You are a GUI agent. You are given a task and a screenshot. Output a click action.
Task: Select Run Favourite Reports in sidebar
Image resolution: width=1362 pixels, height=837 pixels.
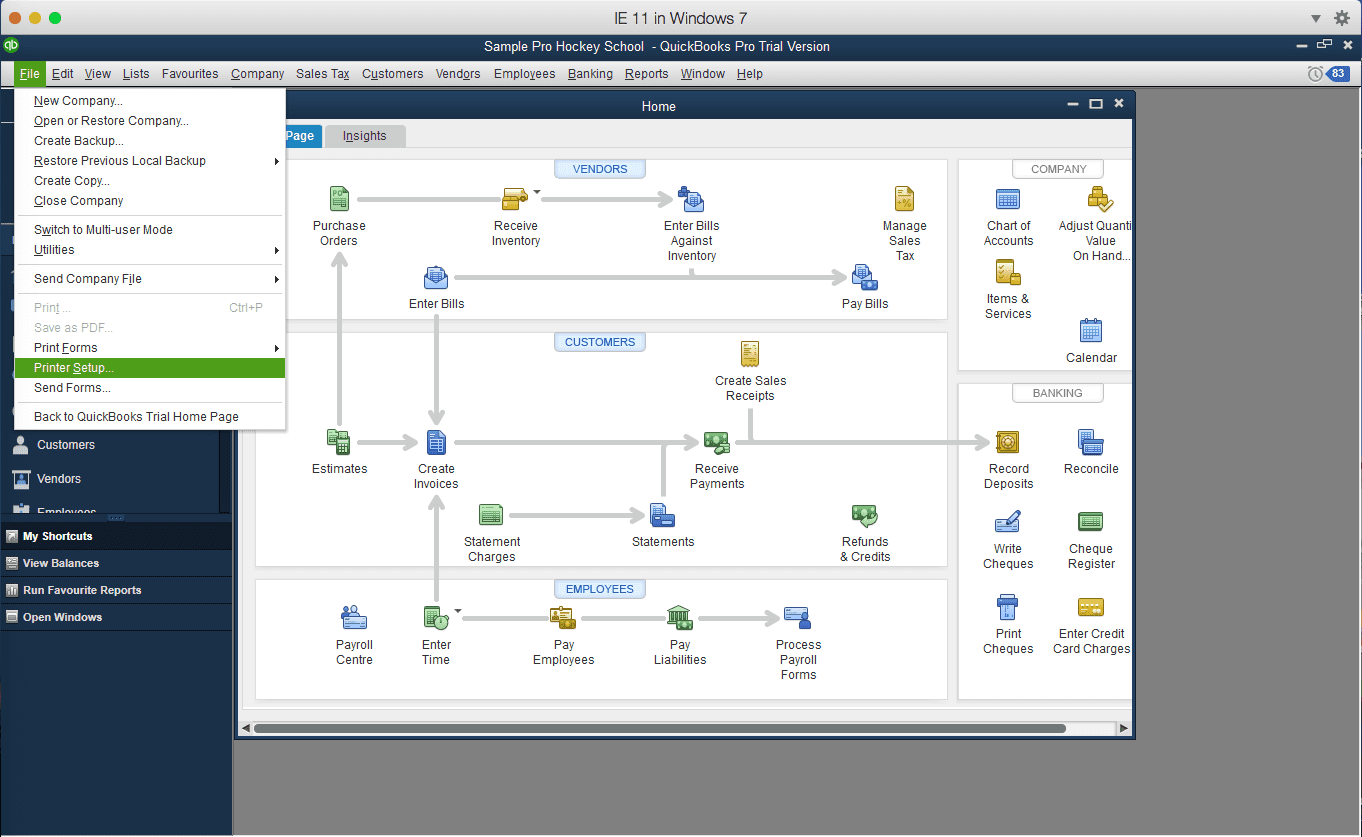pyautogui.click(x=116, y=590)
